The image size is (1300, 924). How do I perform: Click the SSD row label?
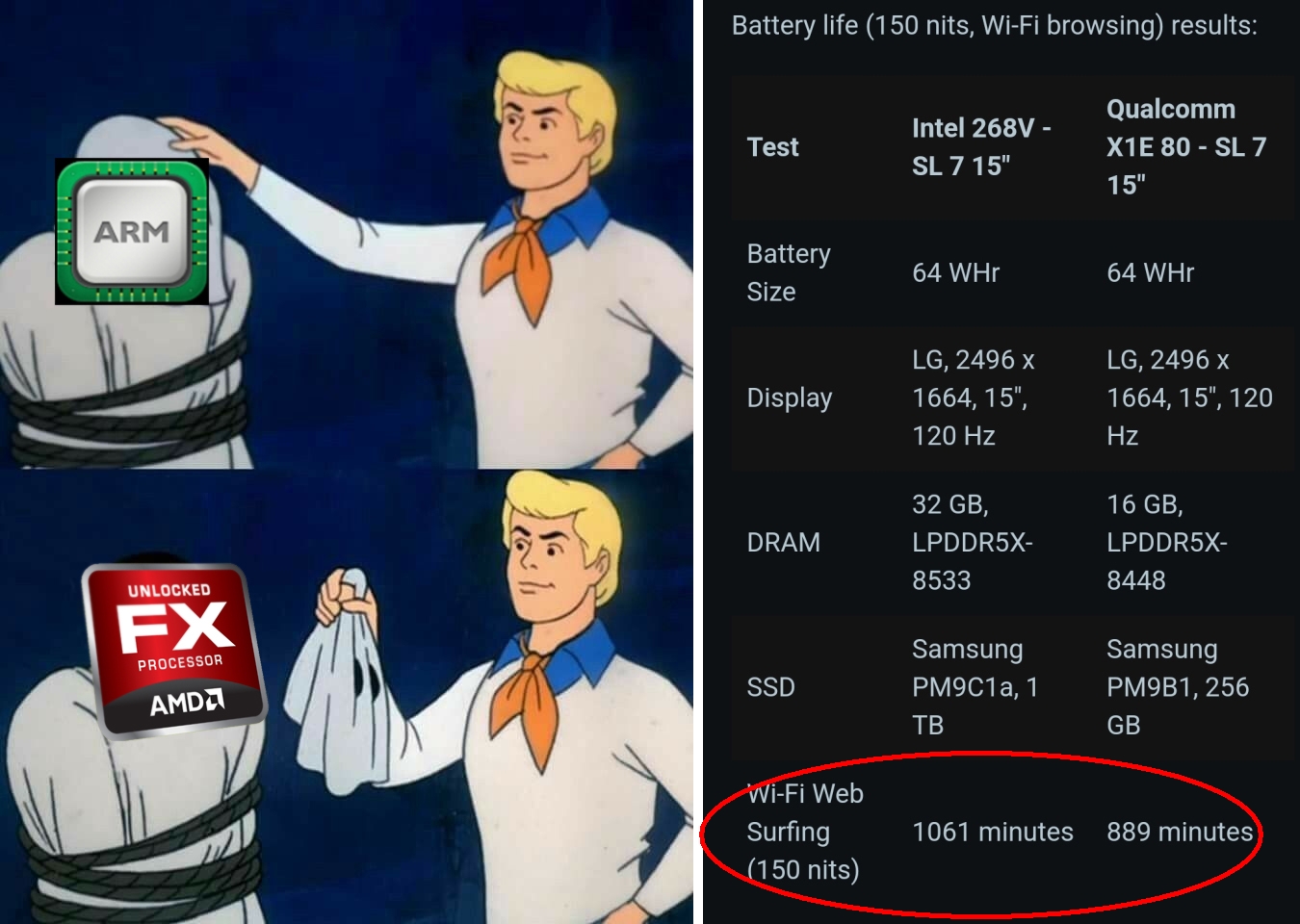tap(770, 687)
